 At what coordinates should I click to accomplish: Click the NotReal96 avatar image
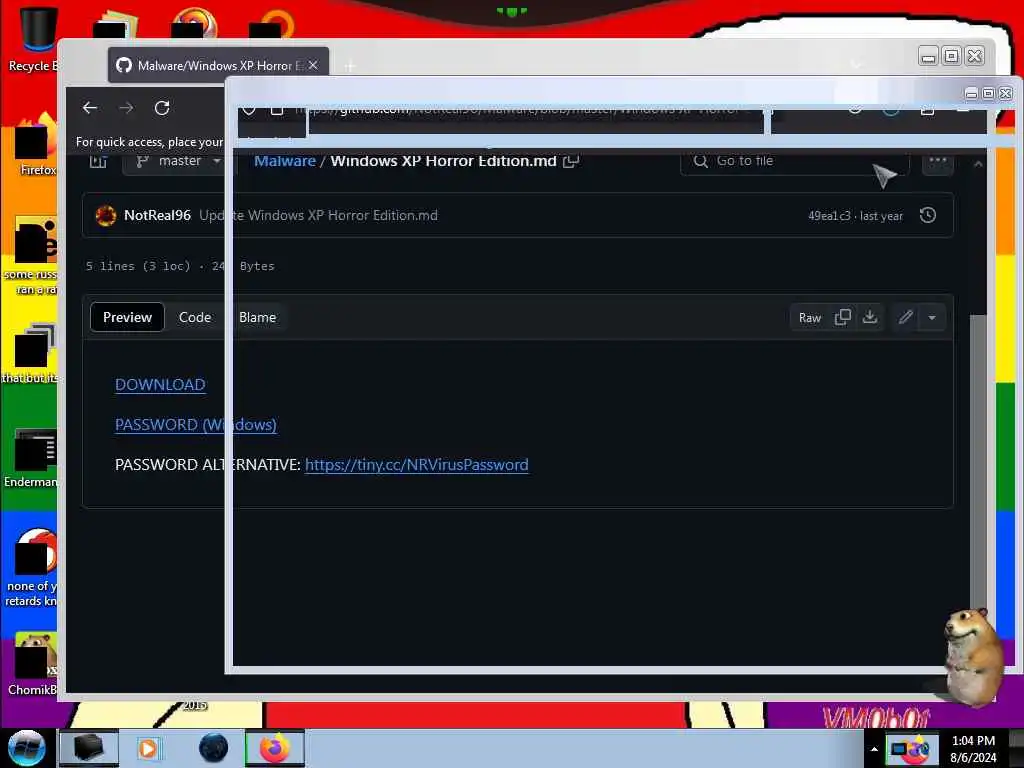[x=106, y=216]
